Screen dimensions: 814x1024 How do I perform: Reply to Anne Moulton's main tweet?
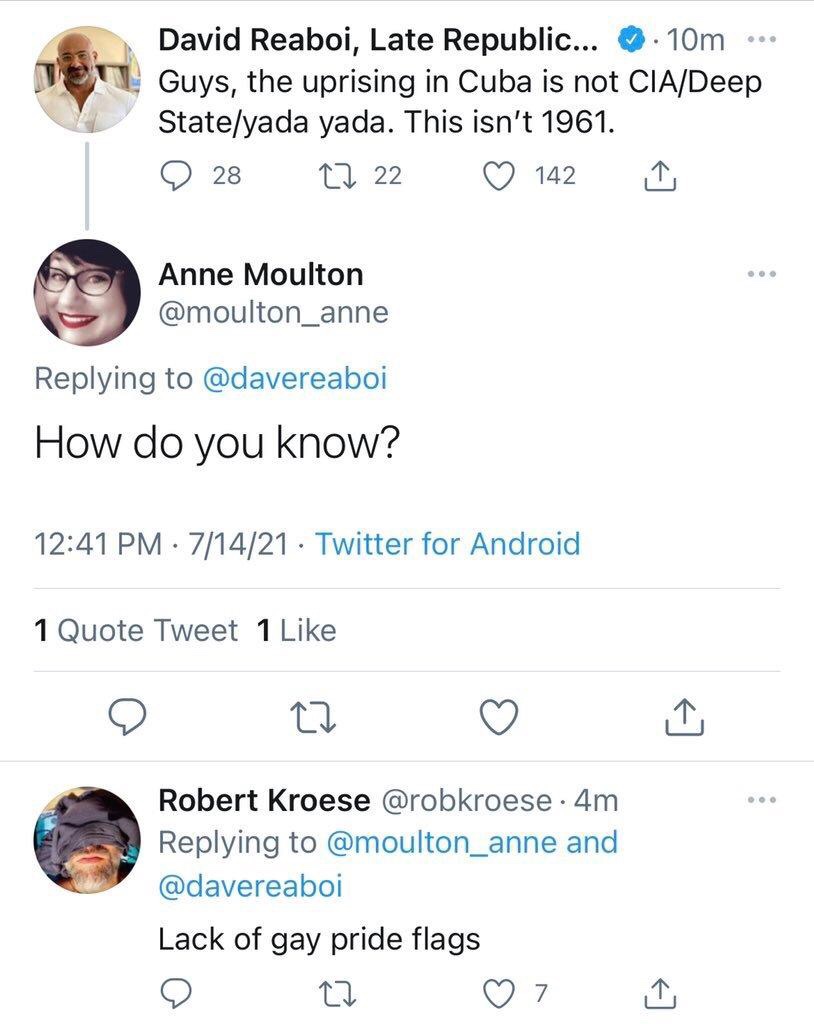[x=127, y=716]
